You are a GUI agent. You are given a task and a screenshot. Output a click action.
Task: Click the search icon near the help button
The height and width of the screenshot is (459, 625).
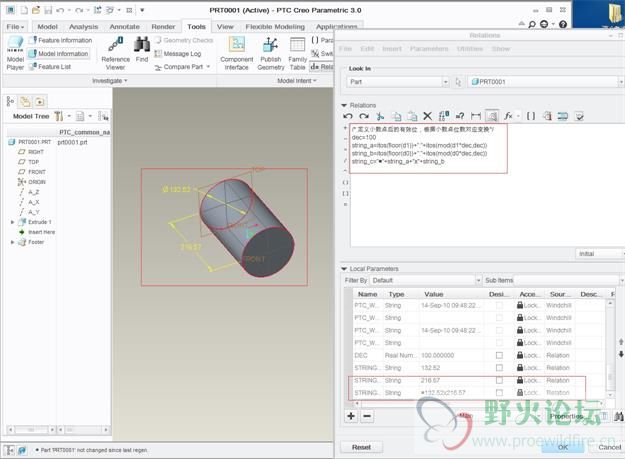(532, 24)
